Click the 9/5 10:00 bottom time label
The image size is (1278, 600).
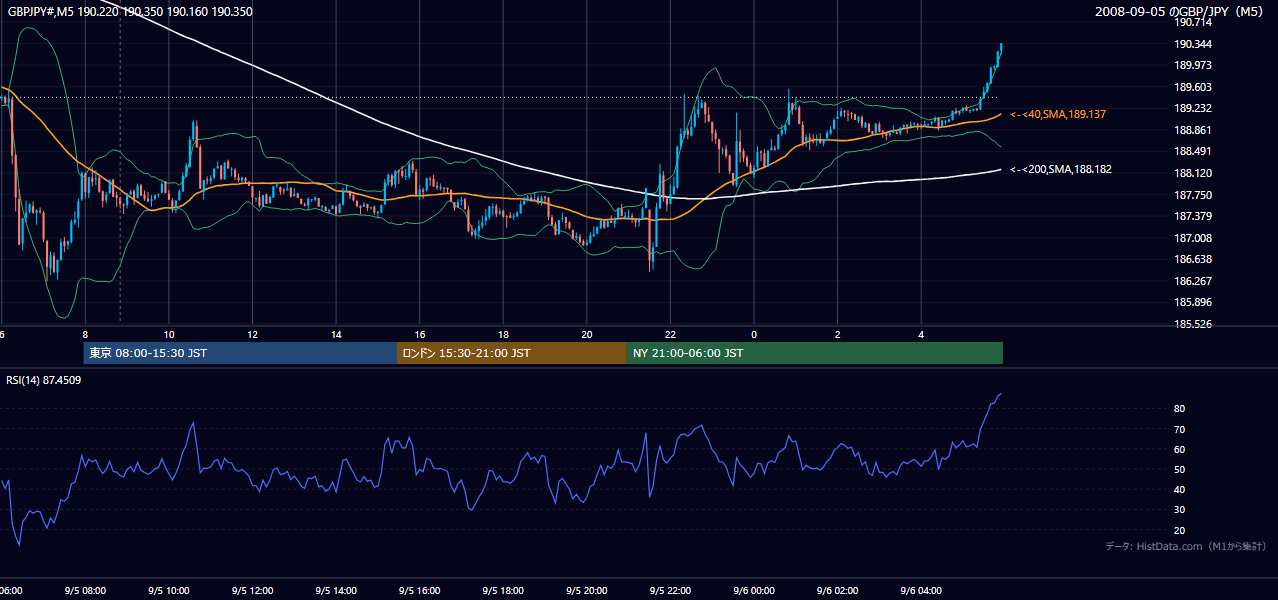click(169, 591)
